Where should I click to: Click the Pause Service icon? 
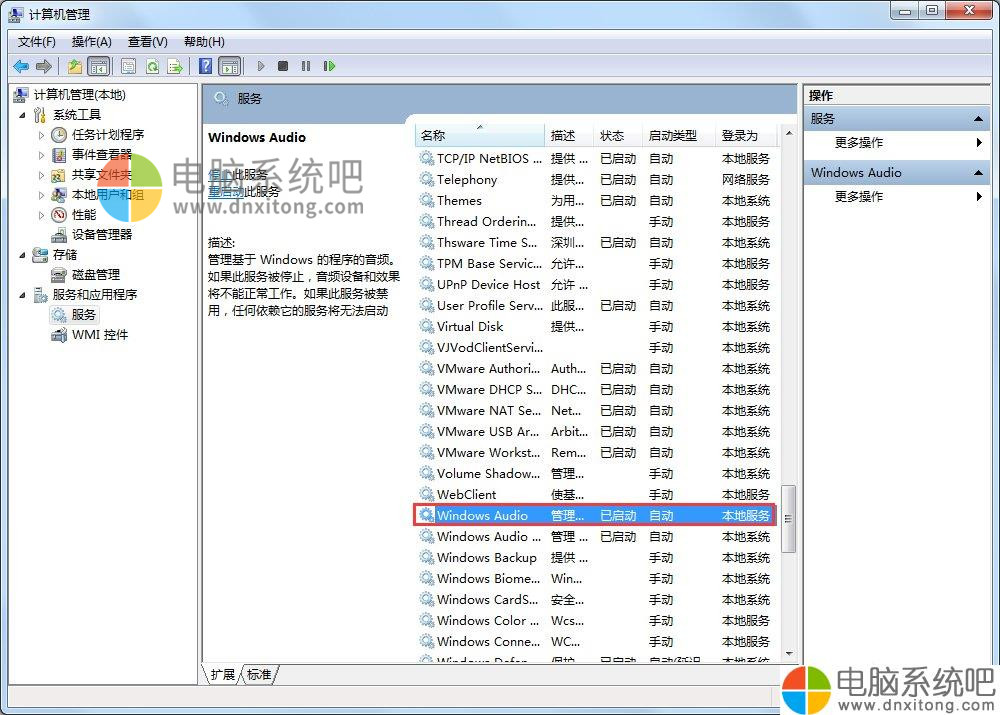[x=305, y=66]
